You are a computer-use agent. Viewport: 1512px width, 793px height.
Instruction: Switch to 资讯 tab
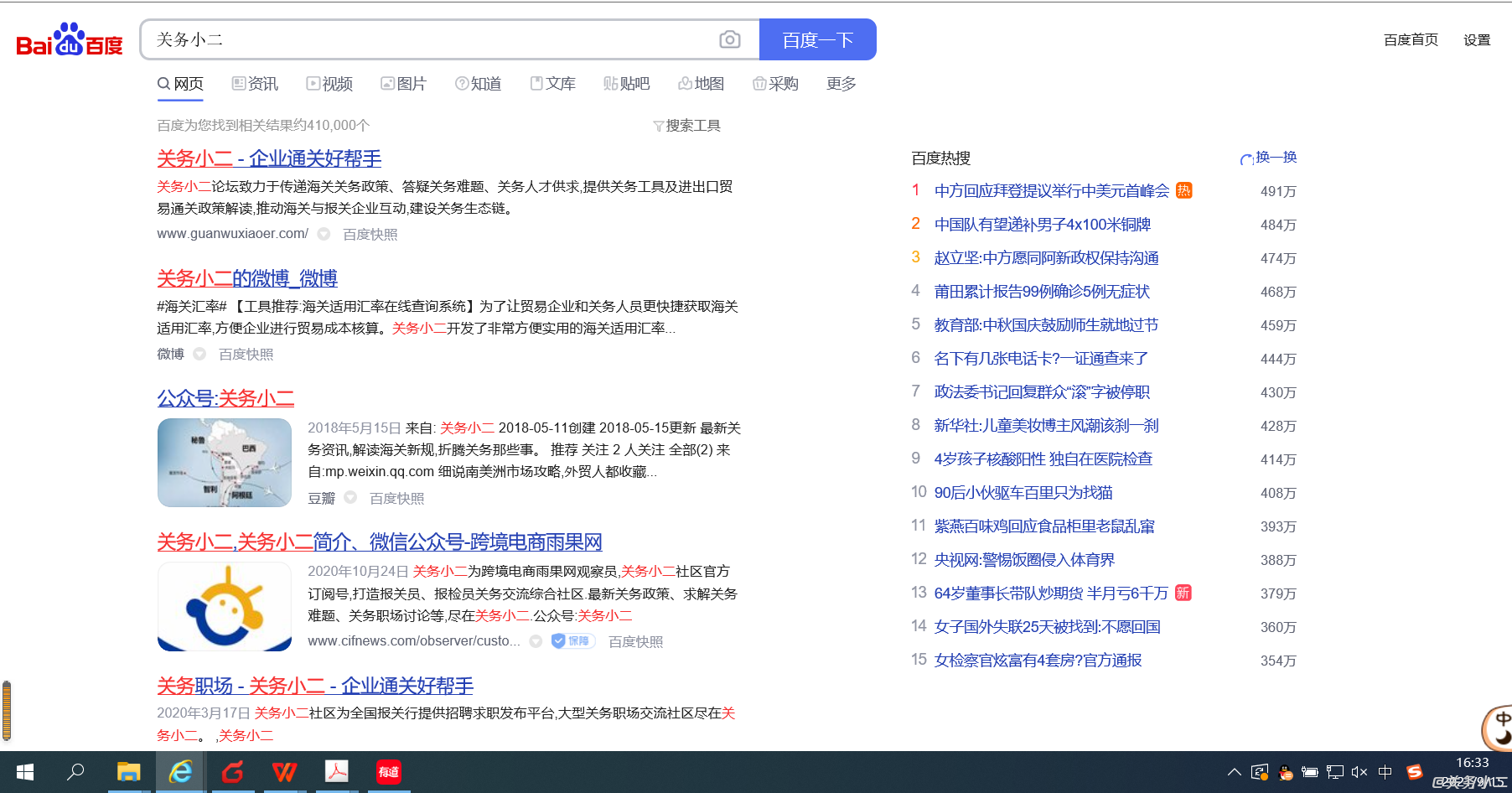pos(255,84)
